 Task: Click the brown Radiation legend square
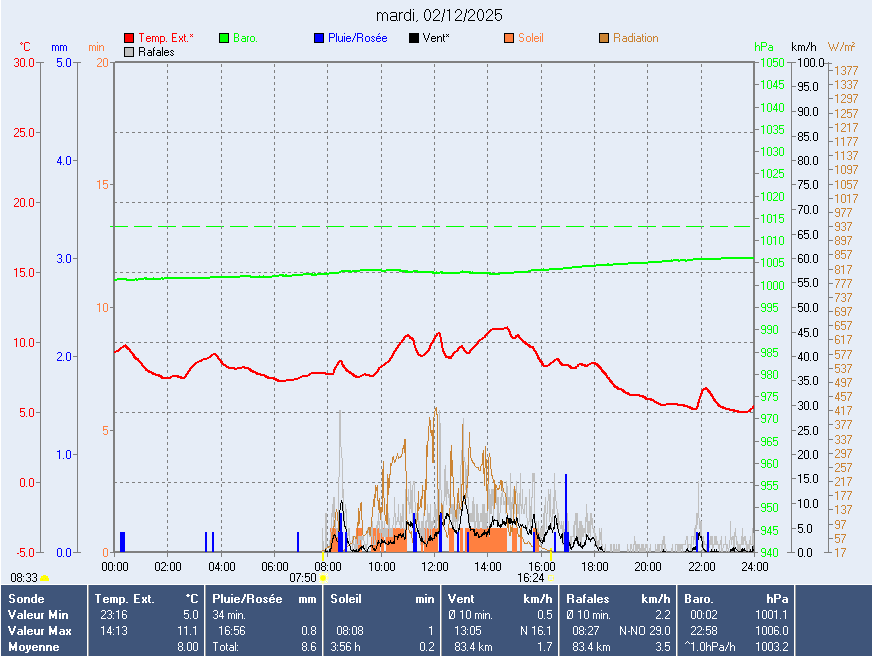pos(604,39)
